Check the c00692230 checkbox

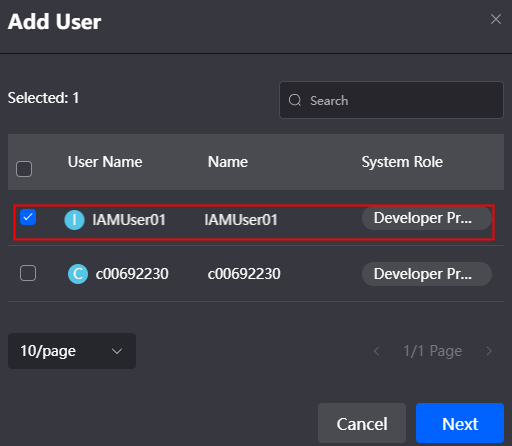pos(28,273)
